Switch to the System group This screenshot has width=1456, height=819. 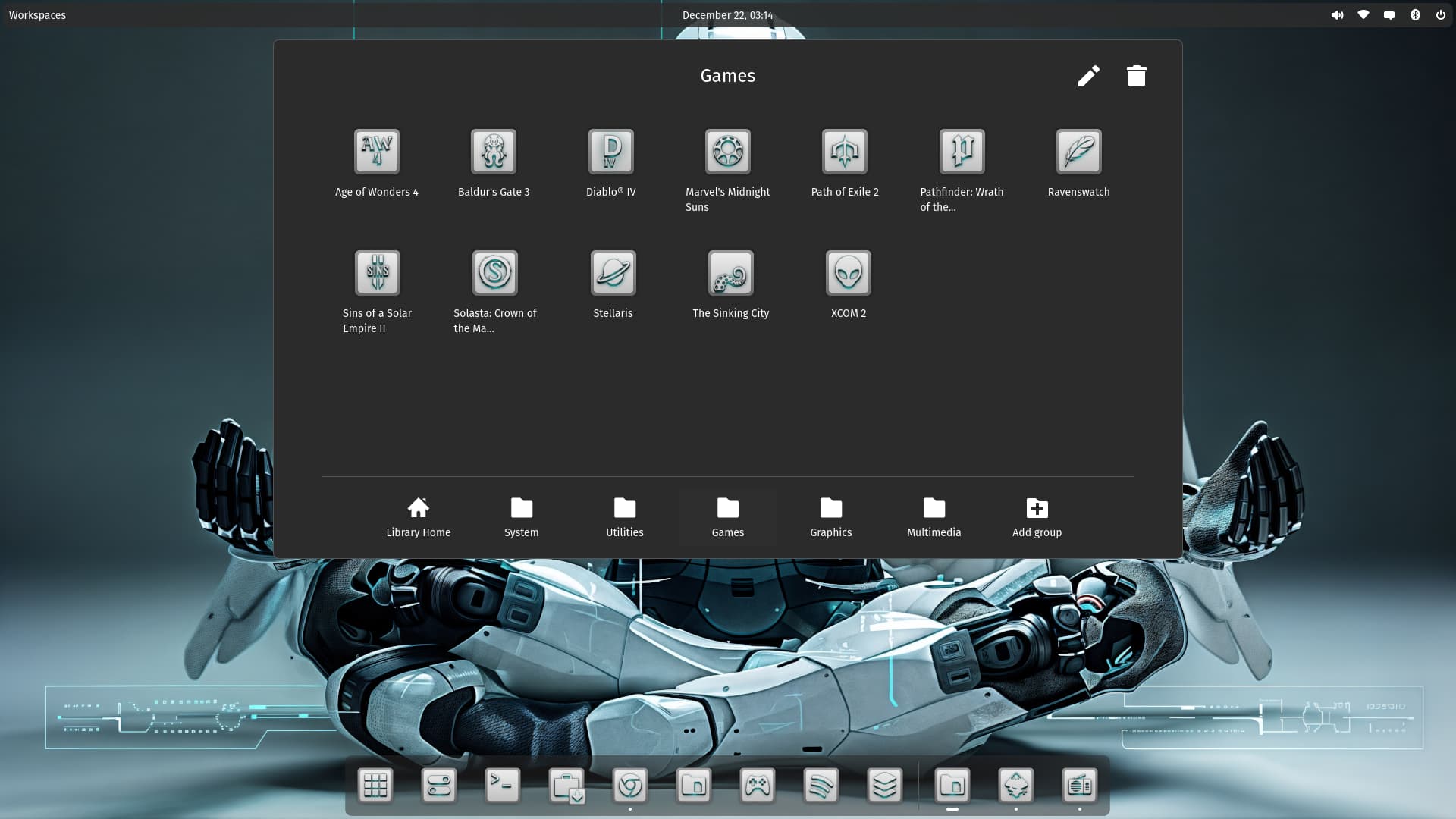click(522, 518)
